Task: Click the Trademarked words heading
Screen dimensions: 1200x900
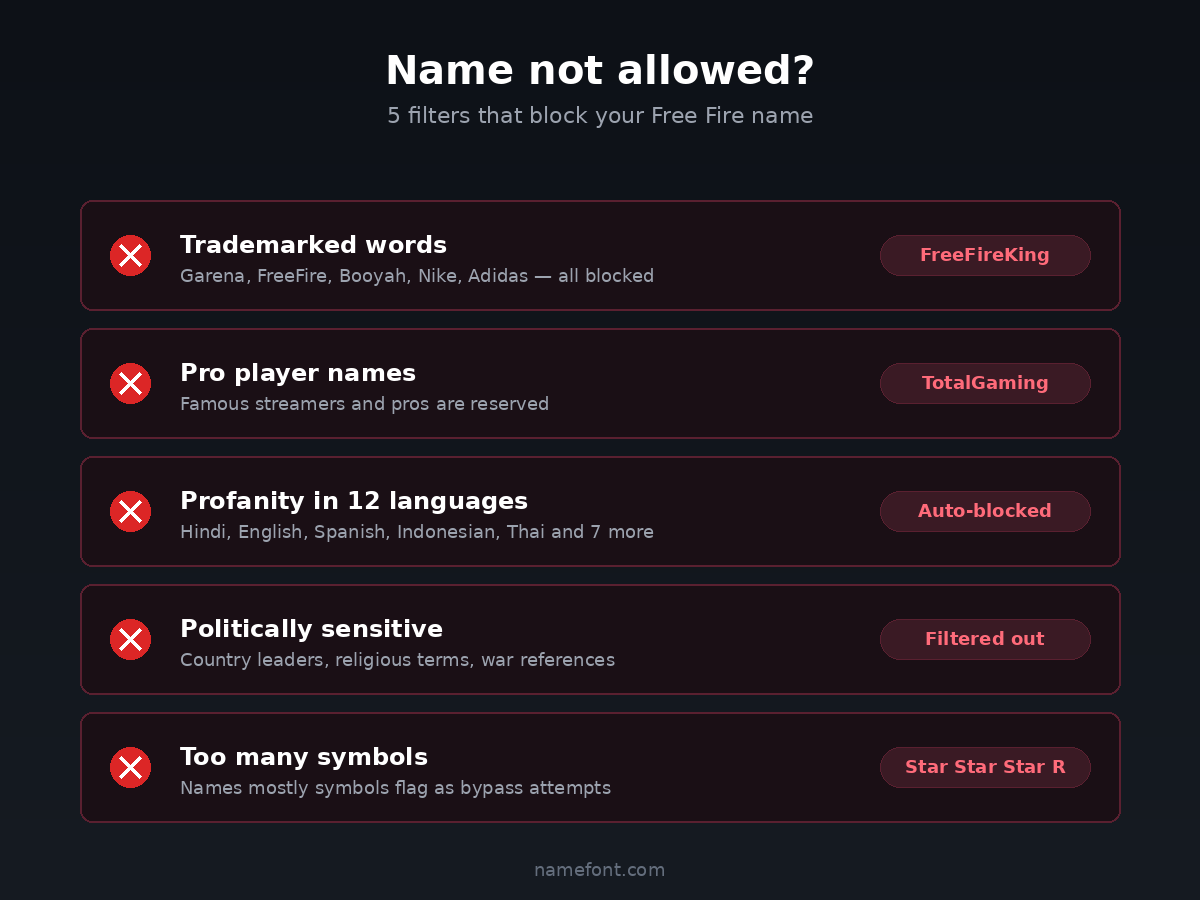Action: pyautogui.click(x=313, y=245)
